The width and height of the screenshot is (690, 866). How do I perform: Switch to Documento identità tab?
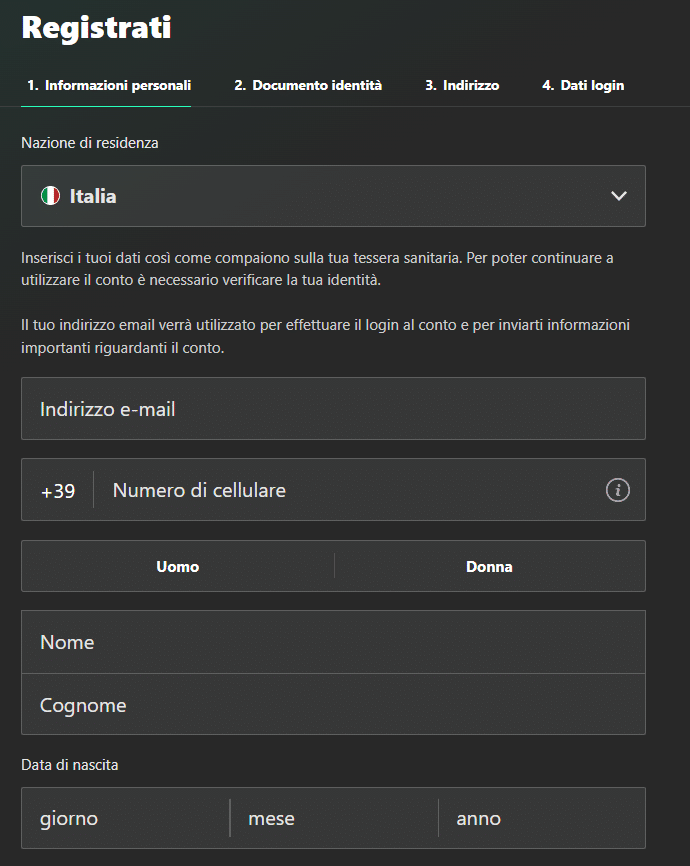(x=308, y=85)
